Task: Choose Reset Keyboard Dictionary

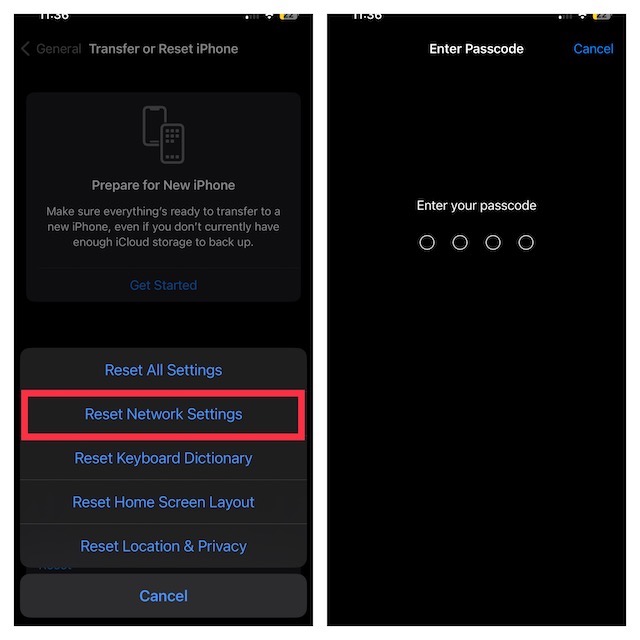Action: [163, 458]
